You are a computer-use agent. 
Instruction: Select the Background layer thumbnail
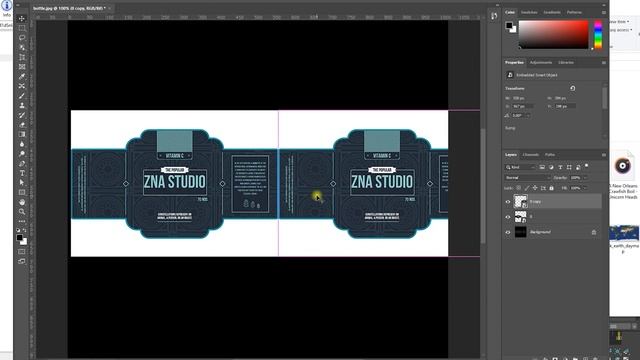(x=520, y=232)
